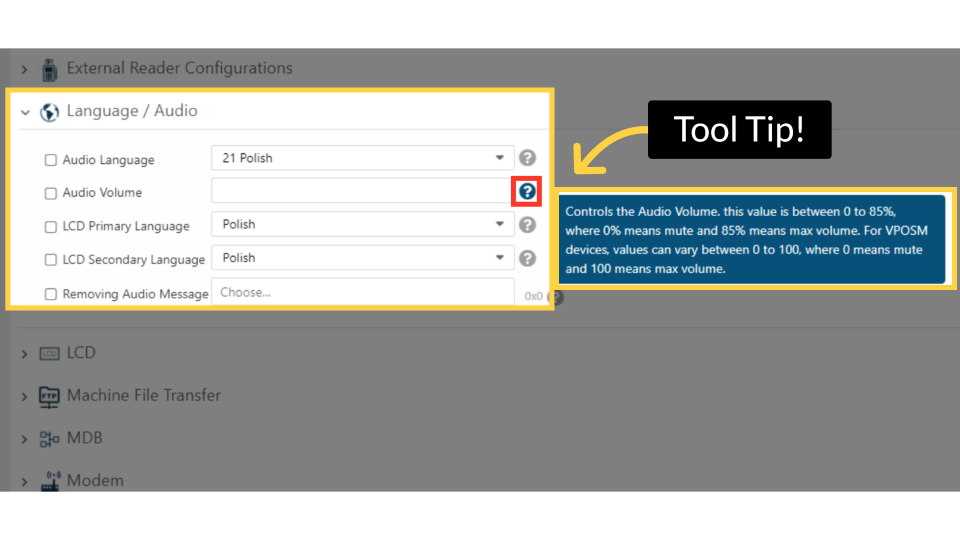The width and height of the screenshot is (960, 540).
Task: Click the Machine File Transfer FTP icon
Action: point(49,396)
